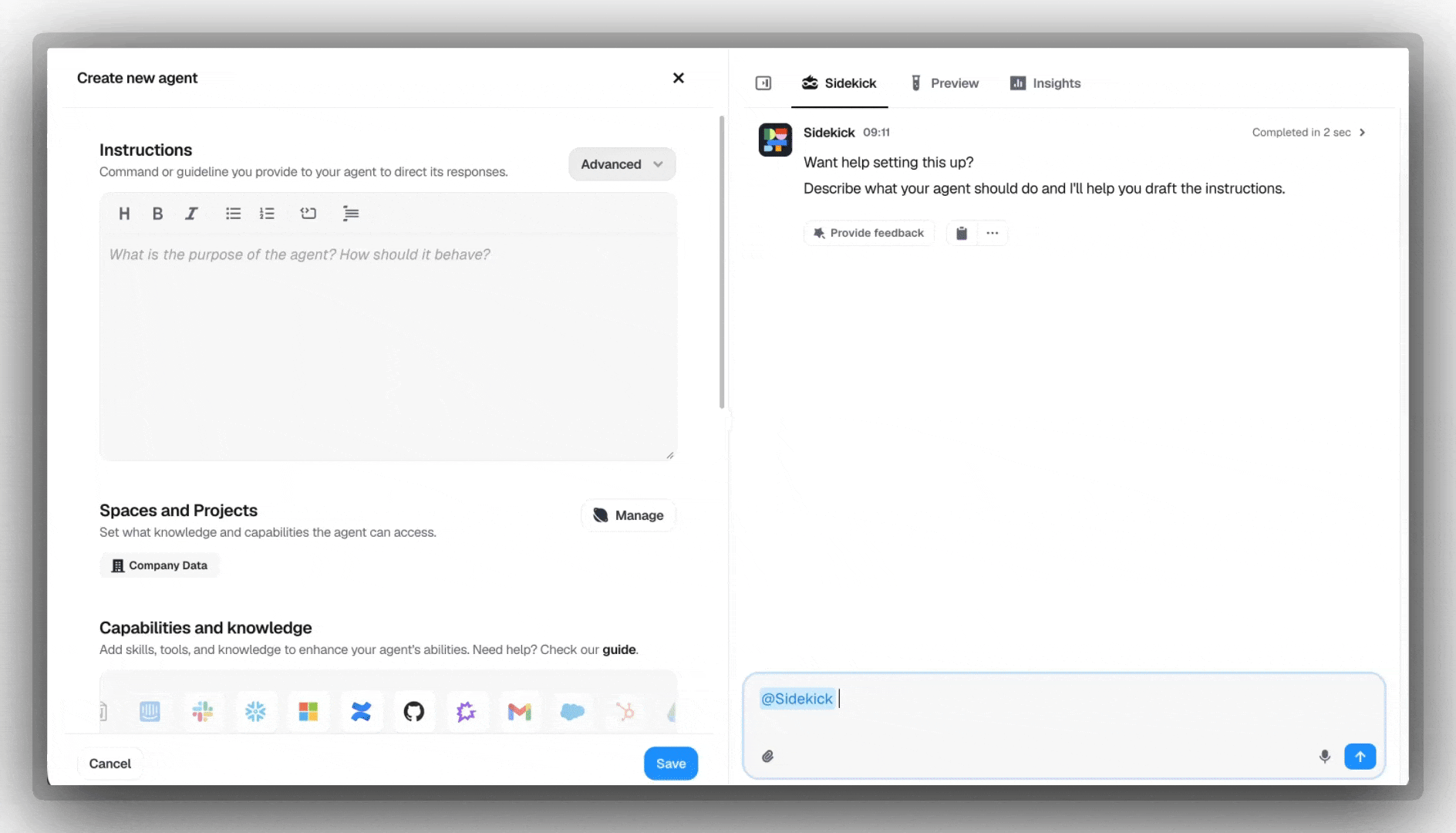The image size is (1456, 833).
Task: Select the Salesforce integration icon
Action: [572, 711]
